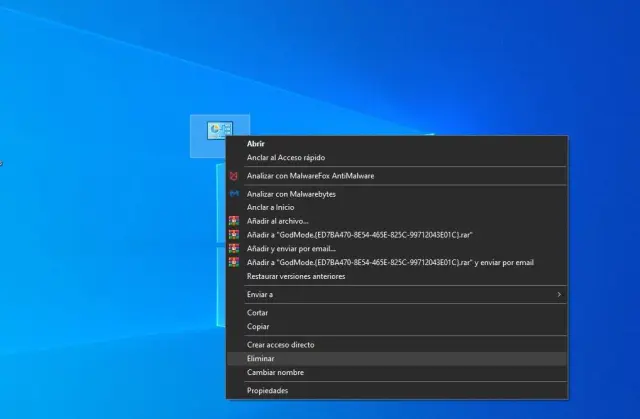640x419 pixels.
Task: Choose 'Añadir a GodMode .rar y enviar por email'
Action: [x=390, y=263]
